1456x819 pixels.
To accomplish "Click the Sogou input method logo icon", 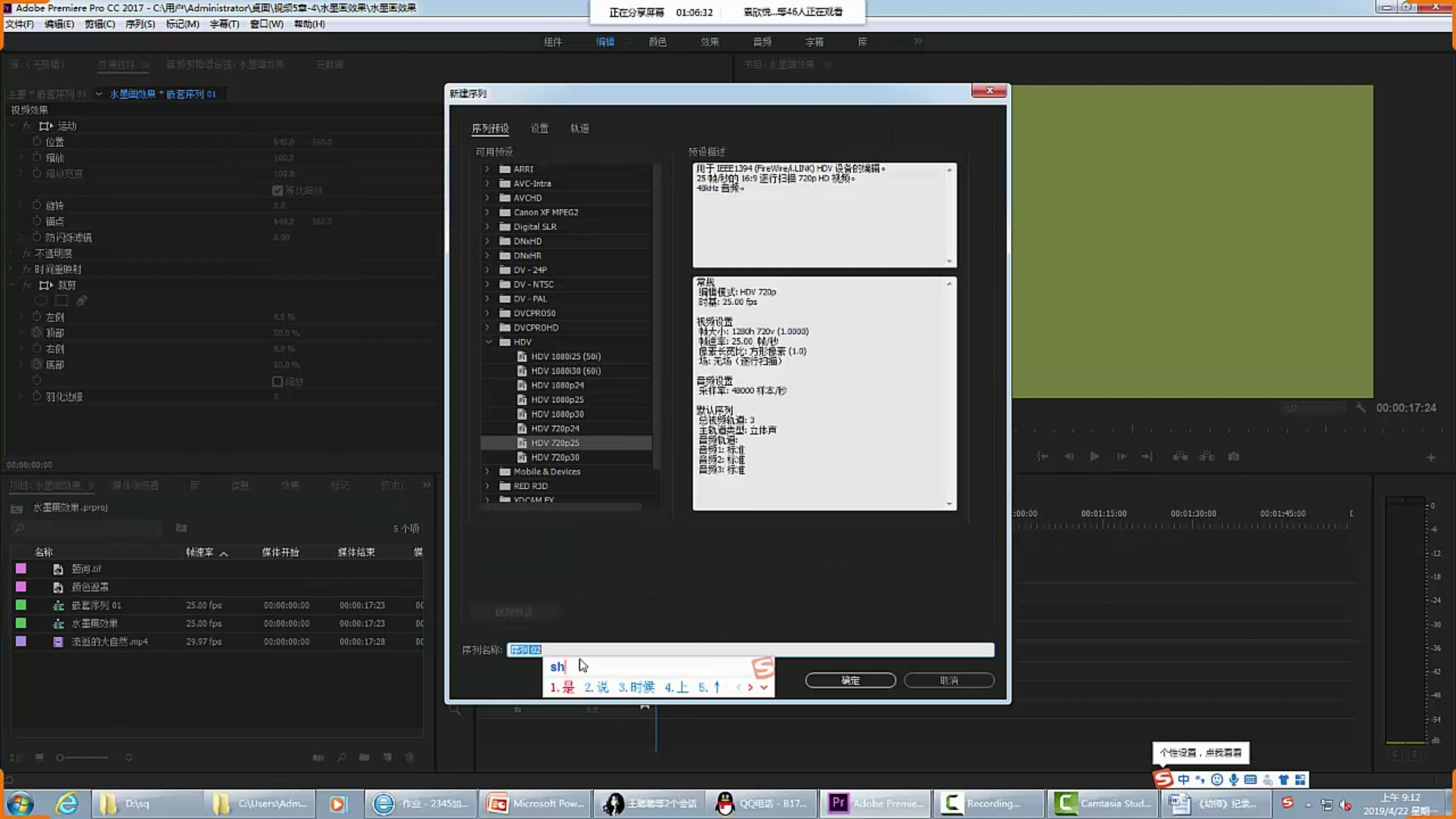I will tap(1163, 779).
